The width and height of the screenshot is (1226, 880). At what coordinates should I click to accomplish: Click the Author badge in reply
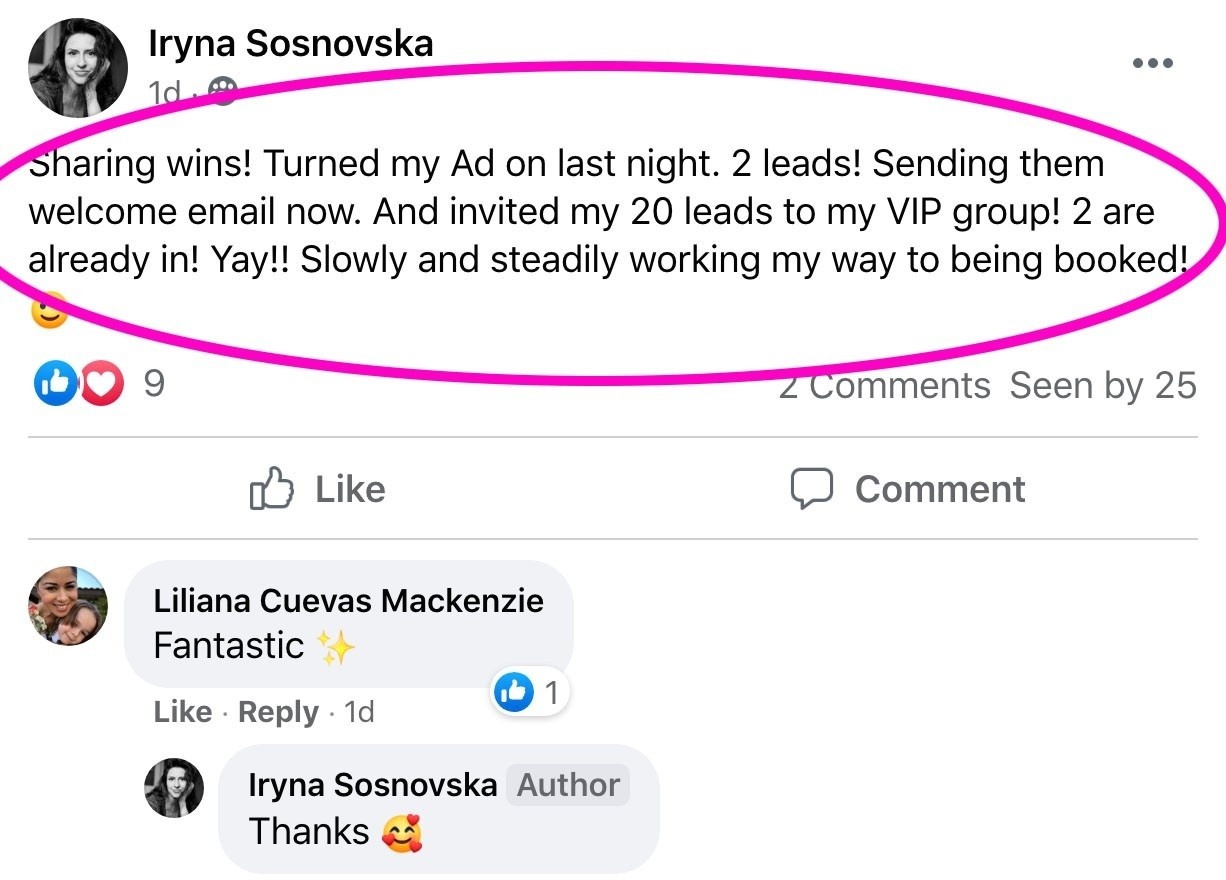568,785
